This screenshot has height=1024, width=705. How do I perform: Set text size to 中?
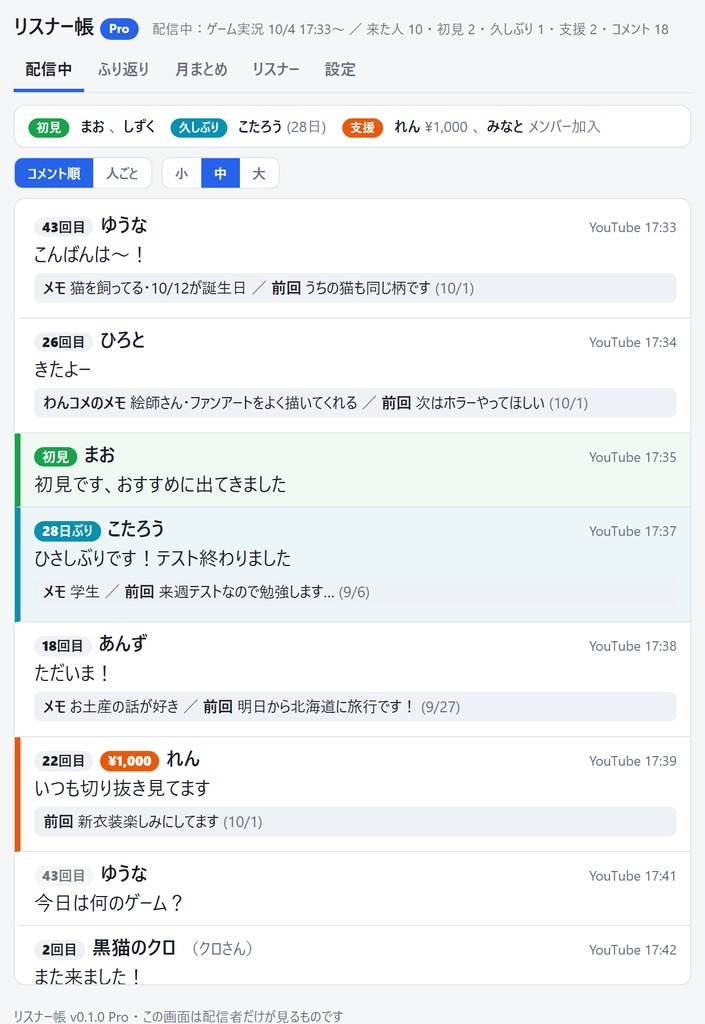(x=221, y=173)
